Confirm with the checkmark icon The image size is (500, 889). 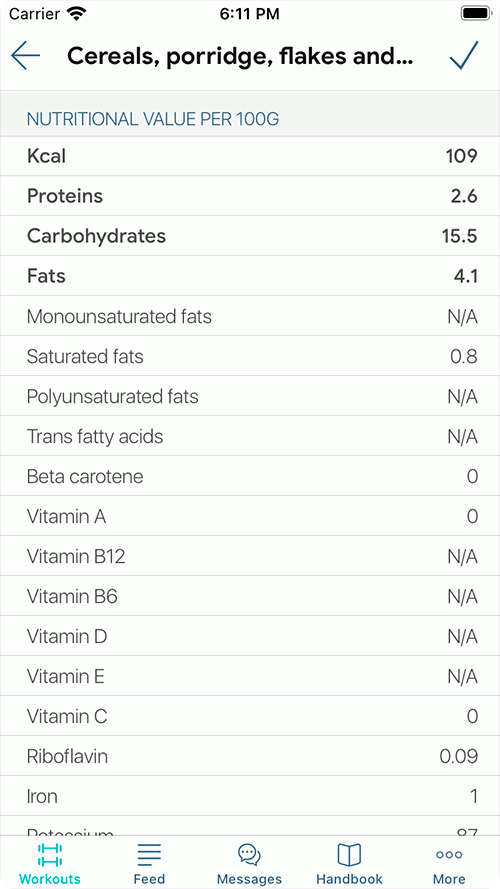point(464,55)
